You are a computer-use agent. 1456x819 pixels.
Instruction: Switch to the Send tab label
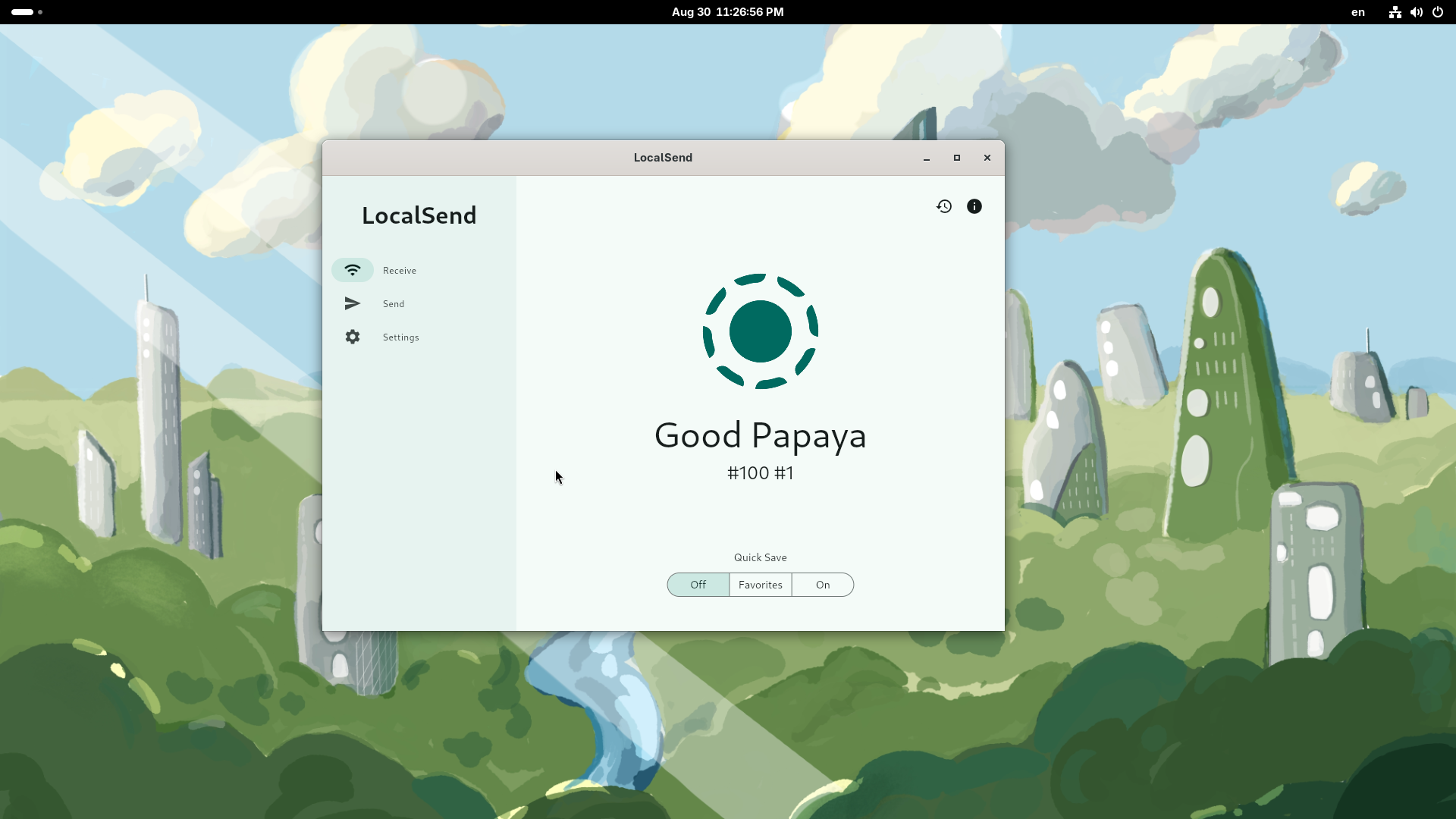pyautogui.click(x=394, y=304)
